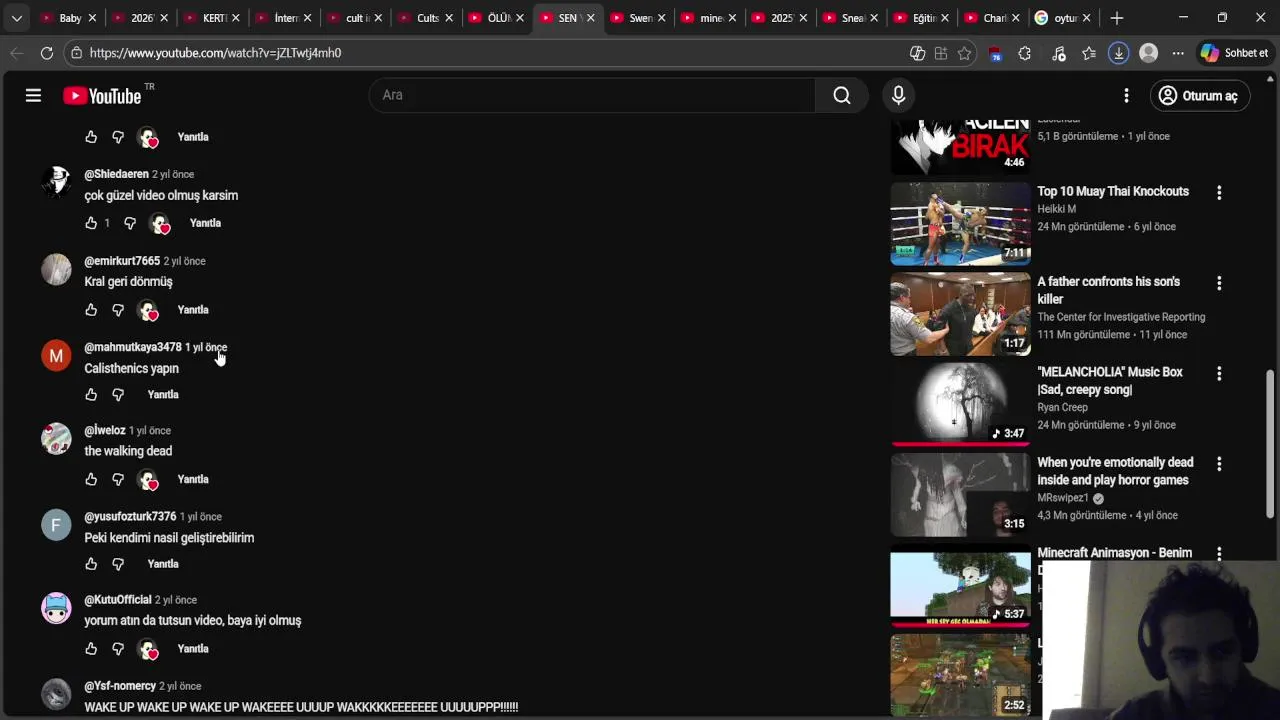1280x720 pixels.
Task: Like the comment by @emirkurt7665
Action: pos(91,310)
